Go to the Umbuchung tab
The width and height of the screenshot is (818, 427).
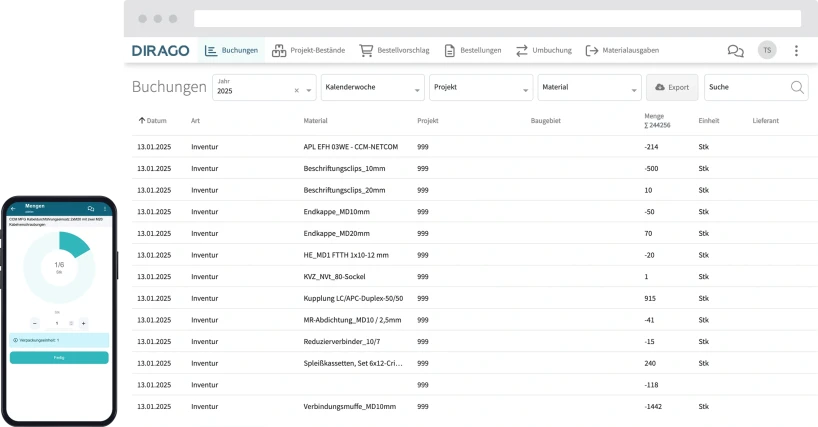[x=545, y=50]
